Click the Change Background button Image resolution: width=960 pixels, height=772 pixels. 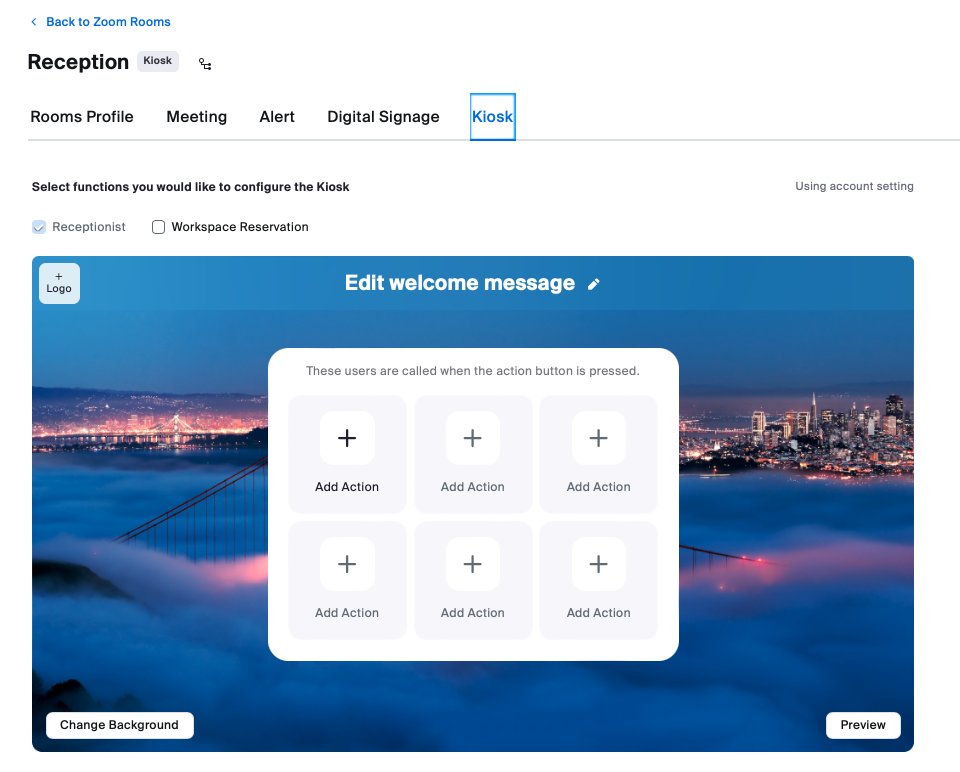[120, 725]
